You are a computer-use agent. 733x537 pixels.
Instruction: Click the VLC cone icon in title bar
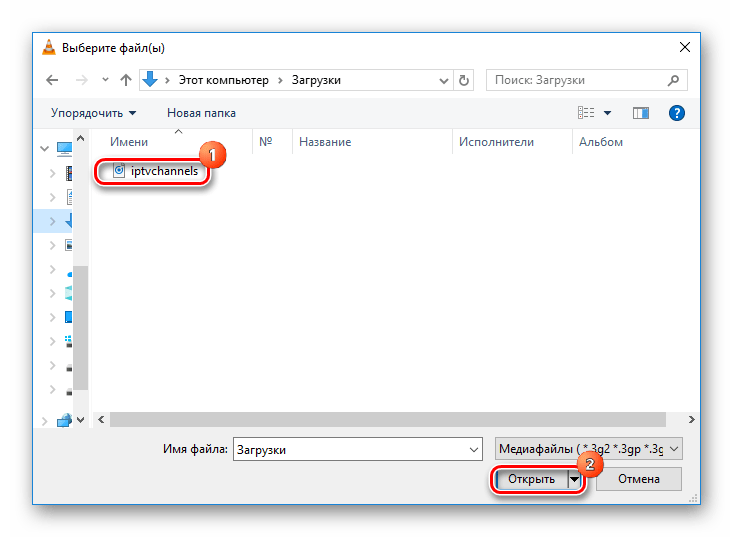tap(49, 48)
